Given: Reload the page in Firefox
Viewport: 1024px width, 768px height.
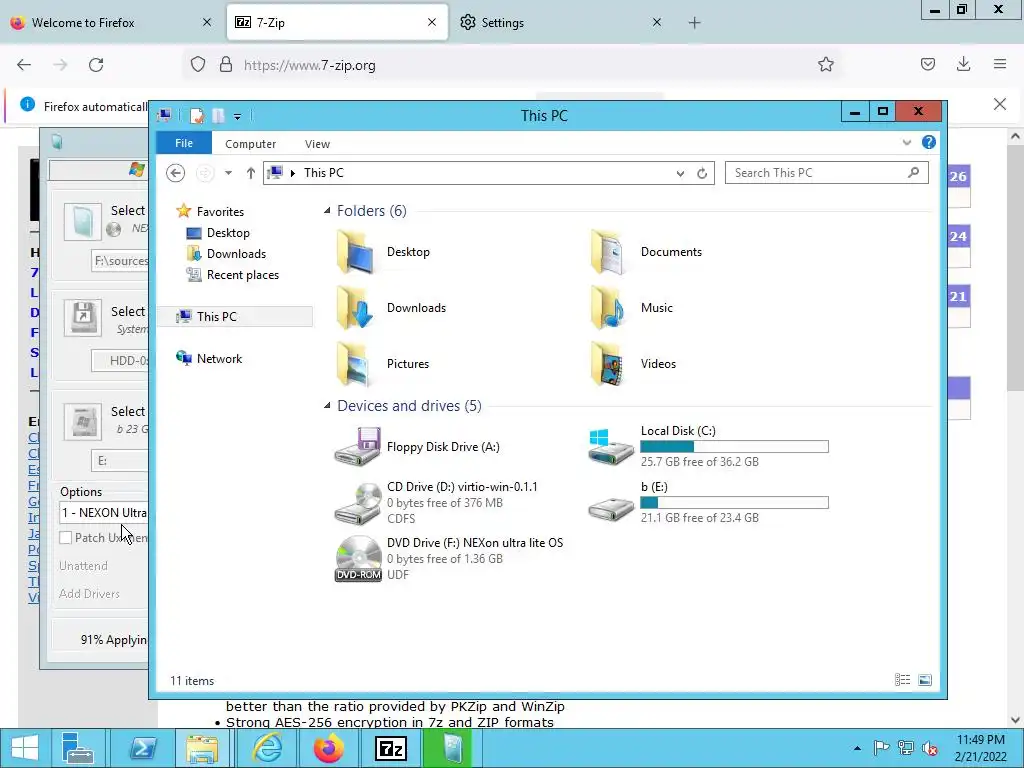Looking at the screenshot, I should [x=96, y=65].
